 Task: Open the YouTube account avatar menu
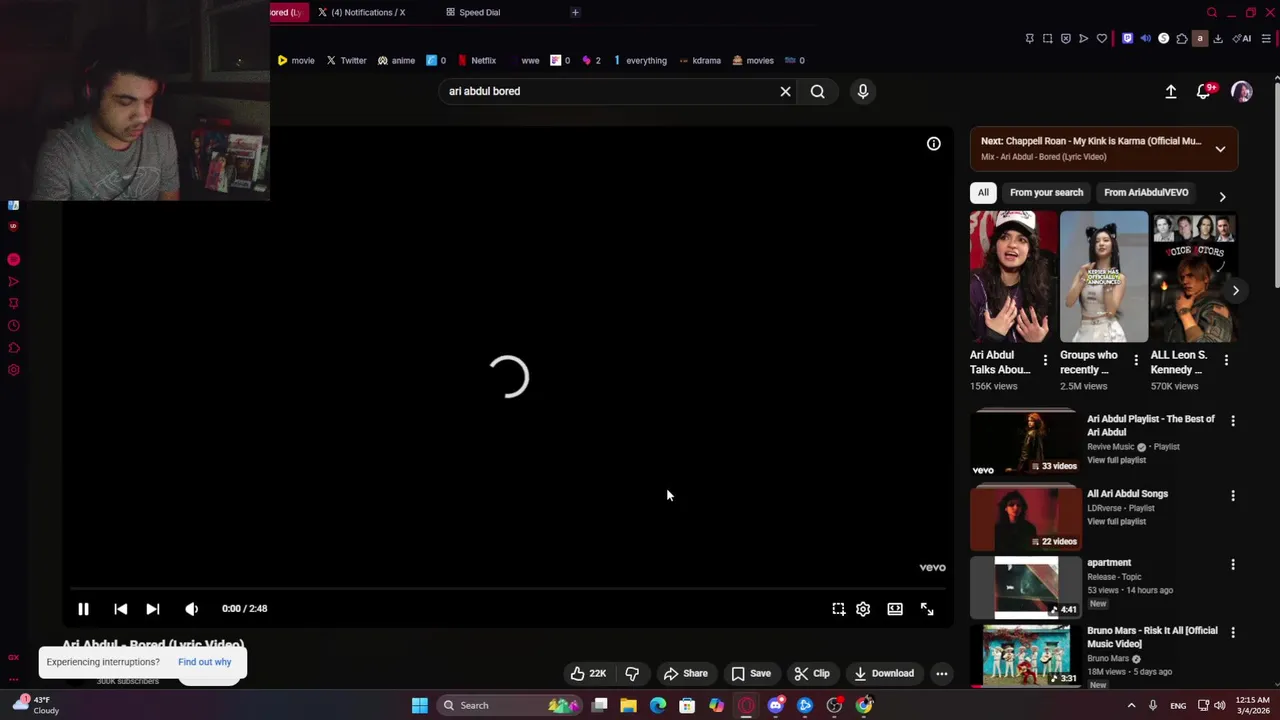1242,91
